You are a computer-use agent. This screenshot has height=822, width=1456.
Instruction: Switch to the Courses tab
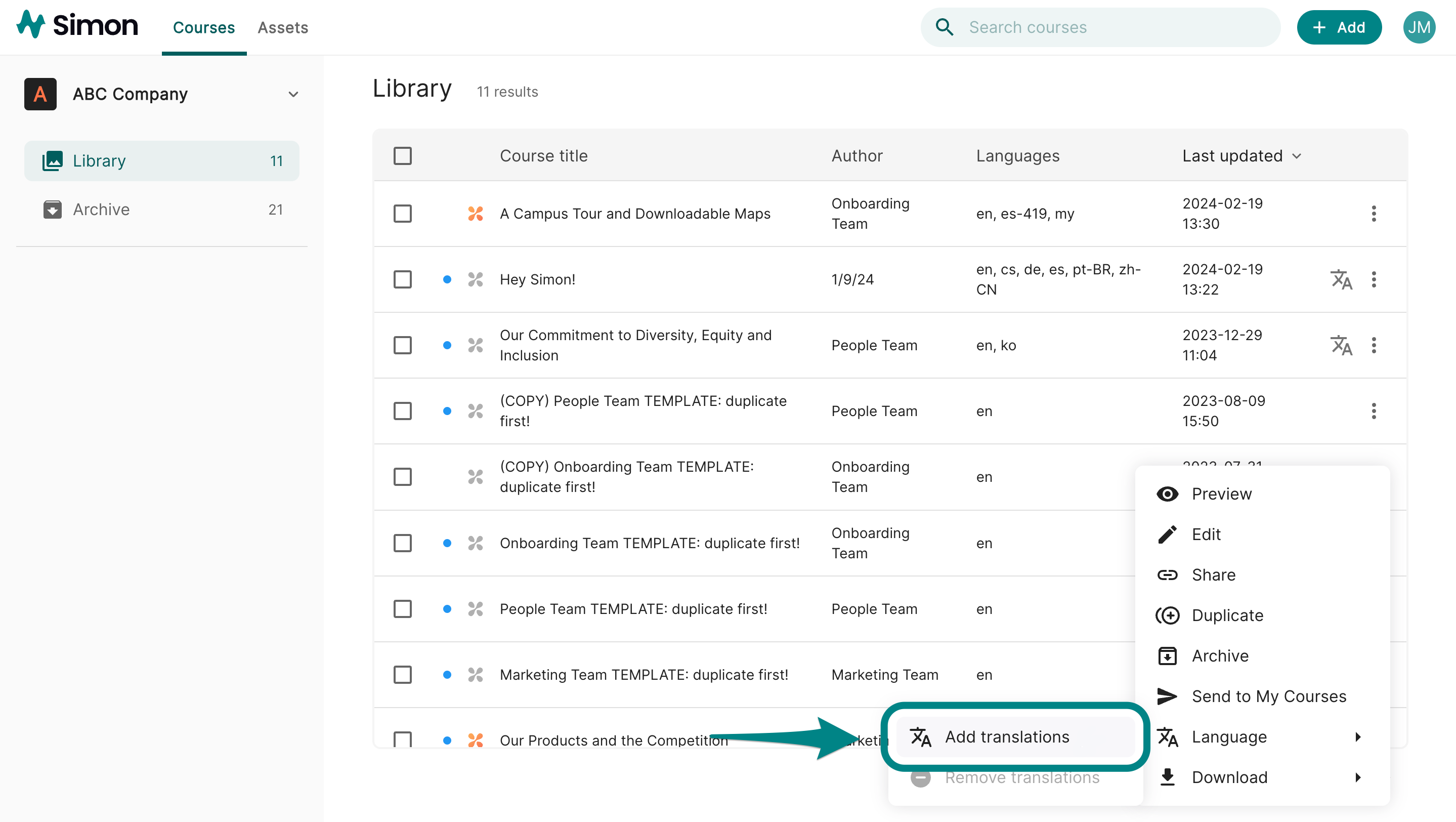(x=204, y=27)
